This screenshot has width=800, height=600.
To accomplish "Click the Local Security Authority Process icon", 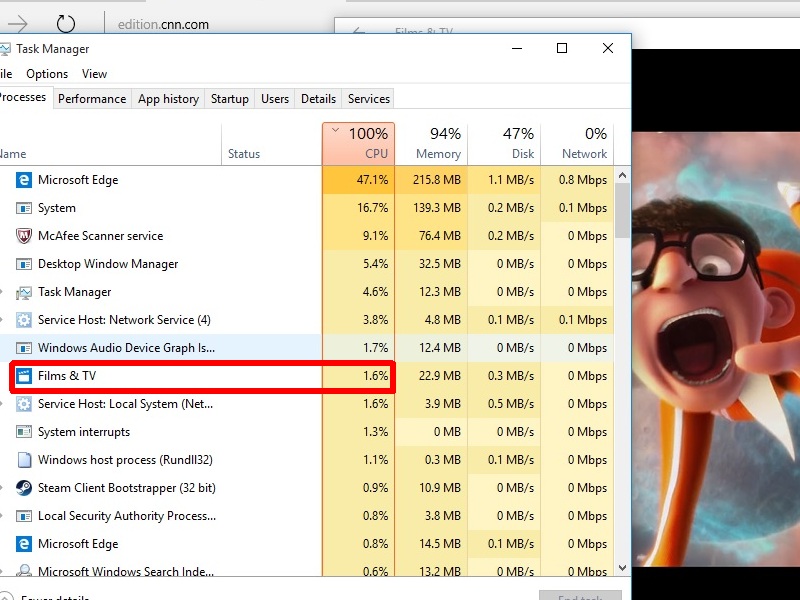I will click(24, 516).
